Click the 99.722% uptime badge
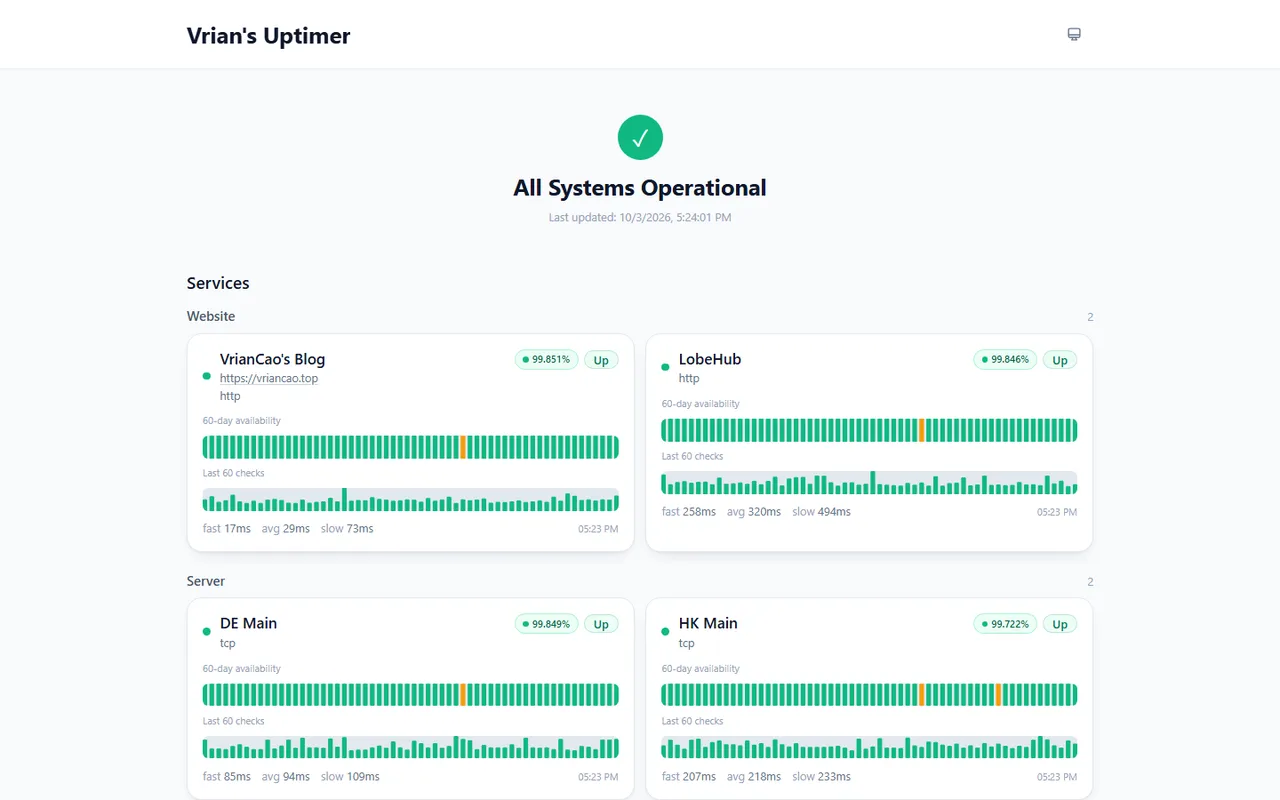Viewport: 1280px width, 800px height. pyautogui.click(x=1005, y=624)
